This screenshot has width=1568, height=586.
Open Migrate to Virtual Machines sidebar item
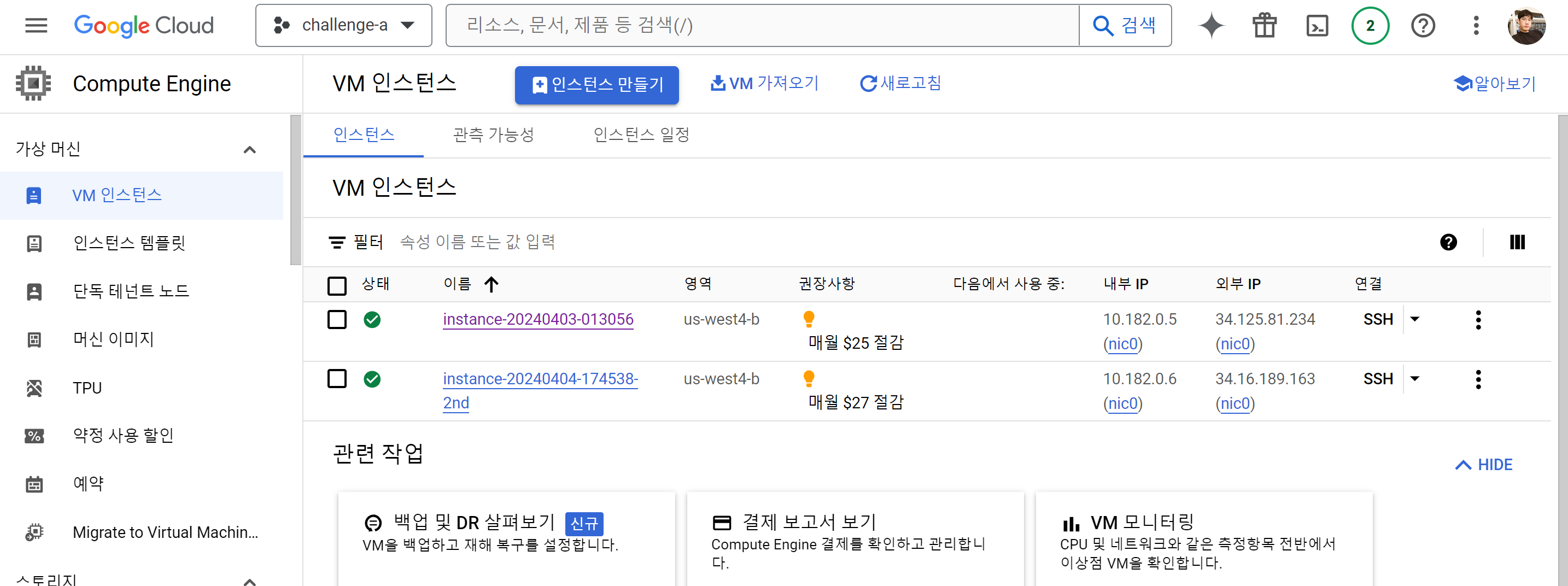pos(141,532)
